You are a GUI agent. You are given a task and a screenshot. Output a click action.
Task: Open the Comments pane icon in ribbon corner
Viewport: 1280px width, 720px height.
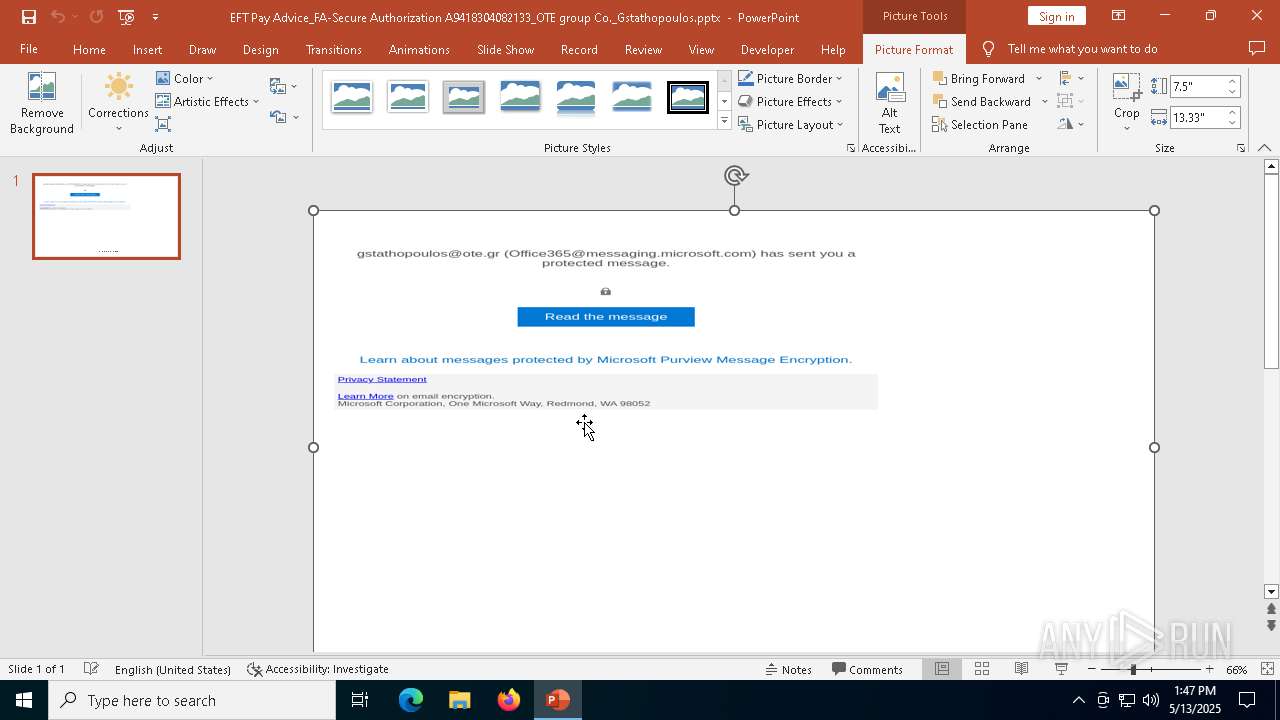click(x=1257, y=49)
